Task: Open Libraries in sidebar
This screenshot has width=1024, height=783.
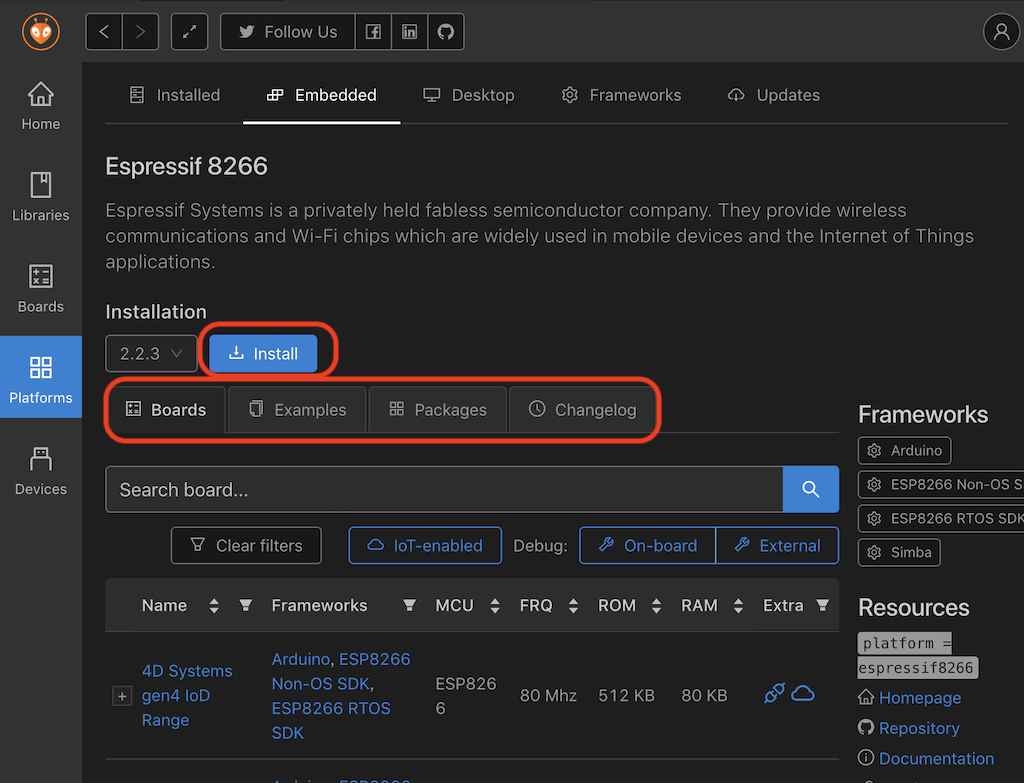Action: (40, 197)
